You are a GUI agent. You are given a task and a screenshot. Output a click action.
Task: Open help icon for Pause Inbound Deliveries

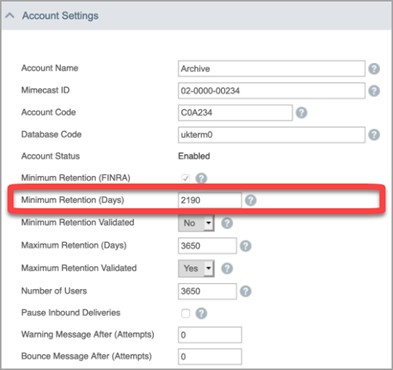pyautogui.click(x=201, y=313)
